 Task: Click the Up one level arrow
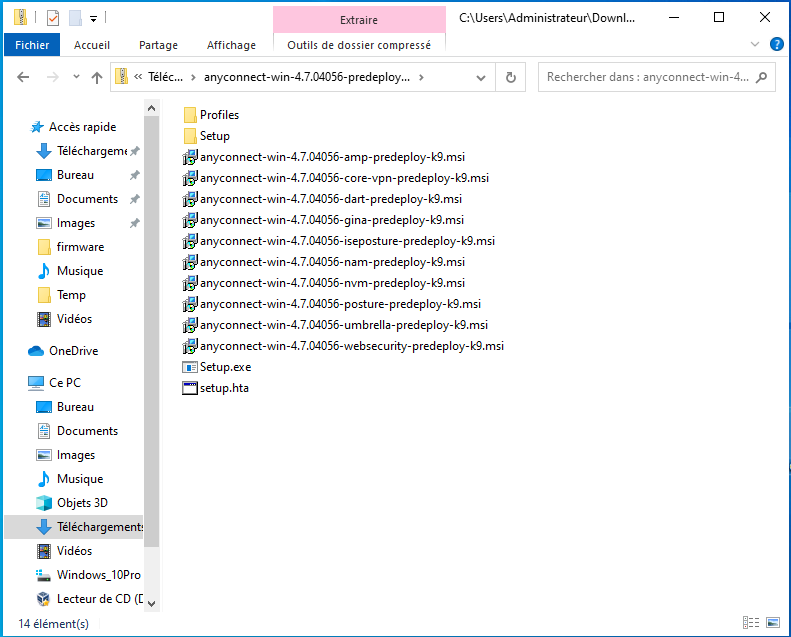[x=97, y=77]
